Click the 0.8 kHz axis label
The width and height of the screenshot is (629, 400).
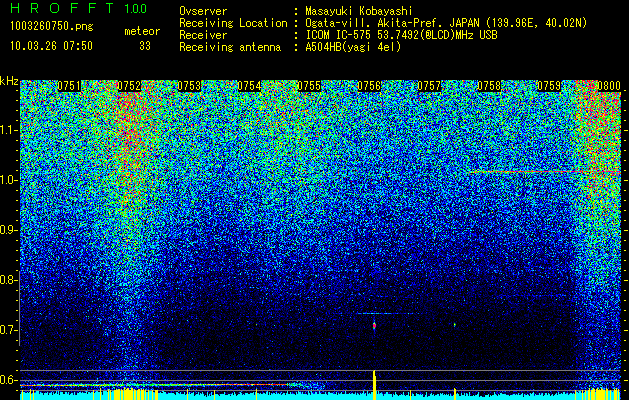pyautogui.click(x=8, y=280)
